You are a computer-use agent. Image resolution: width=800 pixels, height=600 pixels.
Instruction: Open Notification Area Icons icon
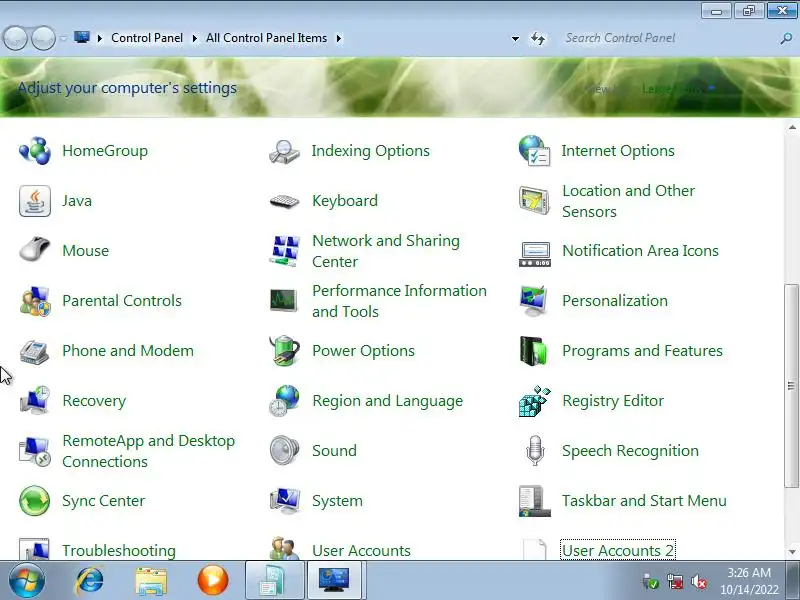point(534,254)
